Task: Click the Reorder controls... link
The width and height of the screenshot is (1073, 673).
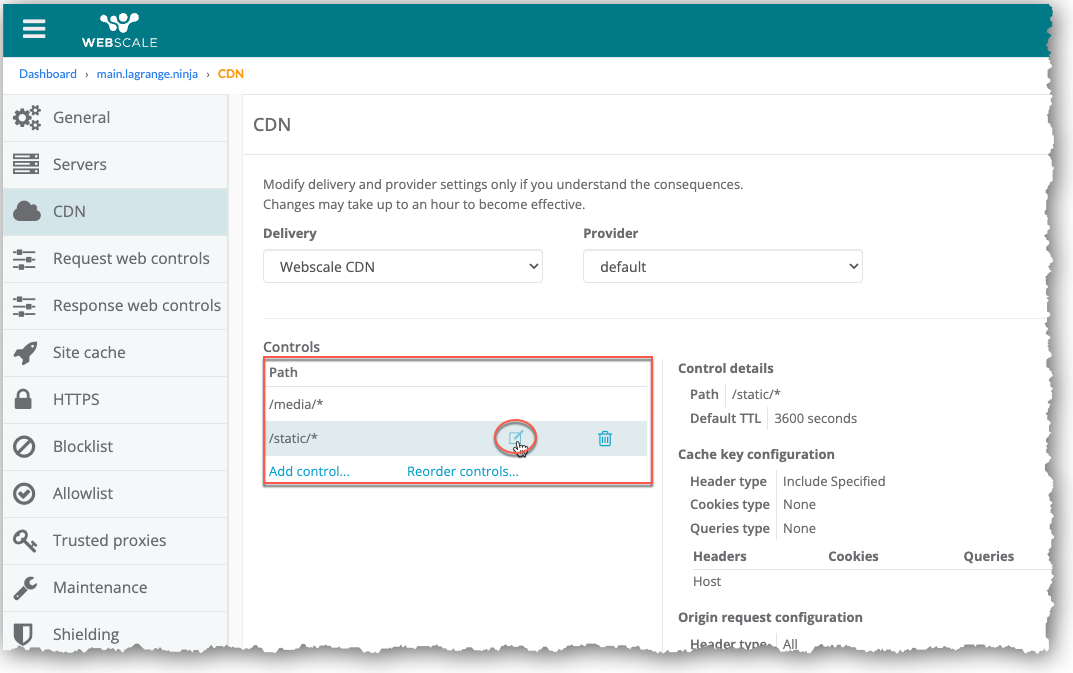Action: click(x=462, y=471)
